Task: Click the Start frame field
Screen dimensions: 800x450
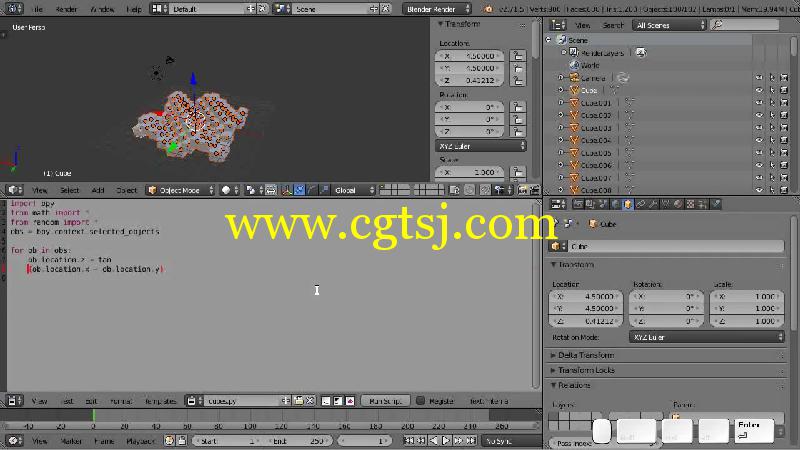Action: click(x=227, y=441)
